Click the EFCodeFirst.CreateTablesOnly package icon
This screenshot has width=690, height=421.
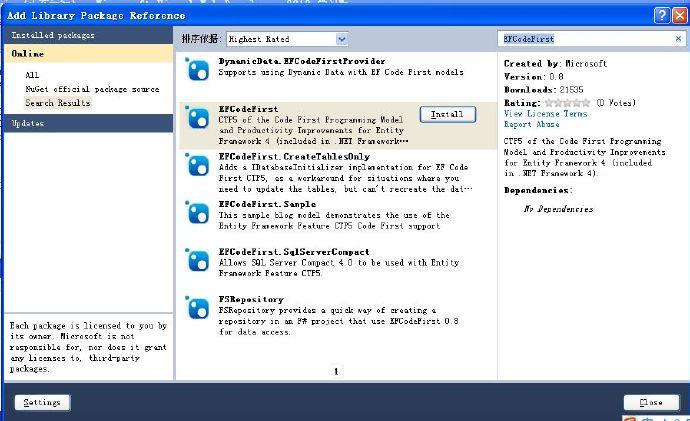(197, 165)
